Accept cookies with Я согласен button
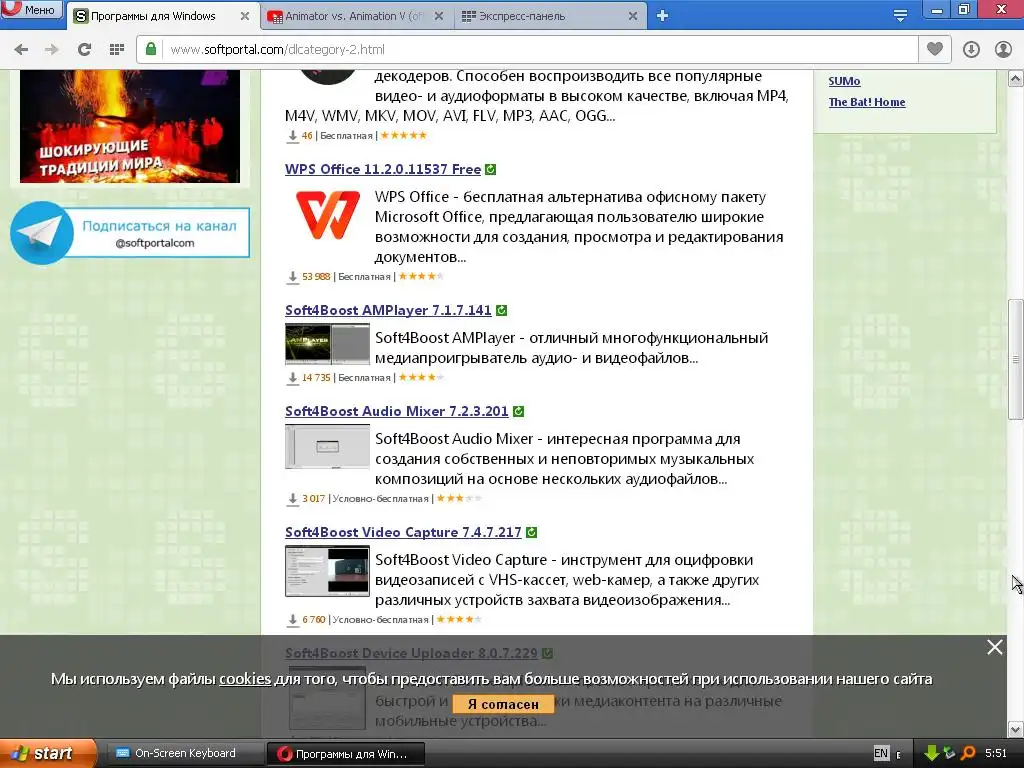 click(503, 704)
